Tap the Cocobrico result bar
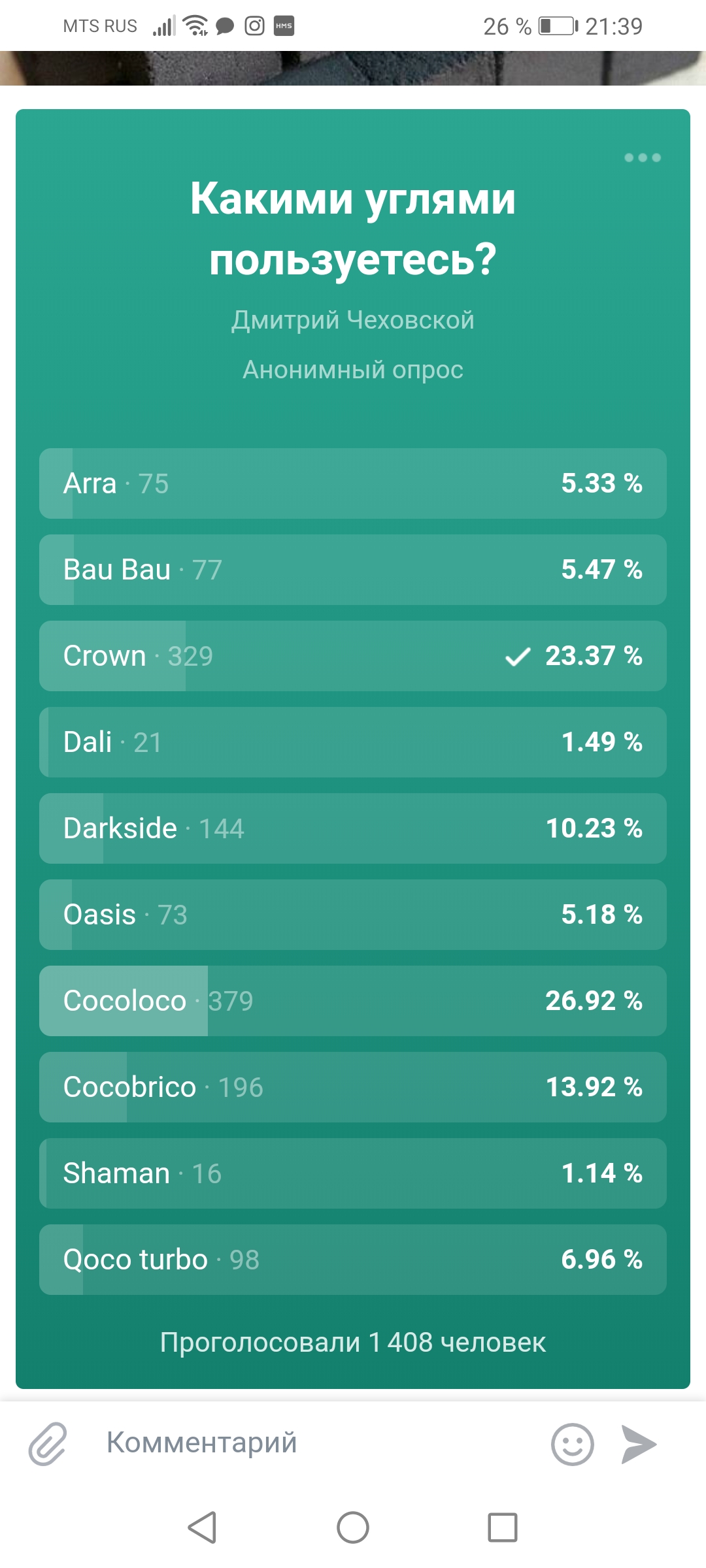This screenshot has height=1568, width=706. pyautogui.click(x=353, y=1087)
